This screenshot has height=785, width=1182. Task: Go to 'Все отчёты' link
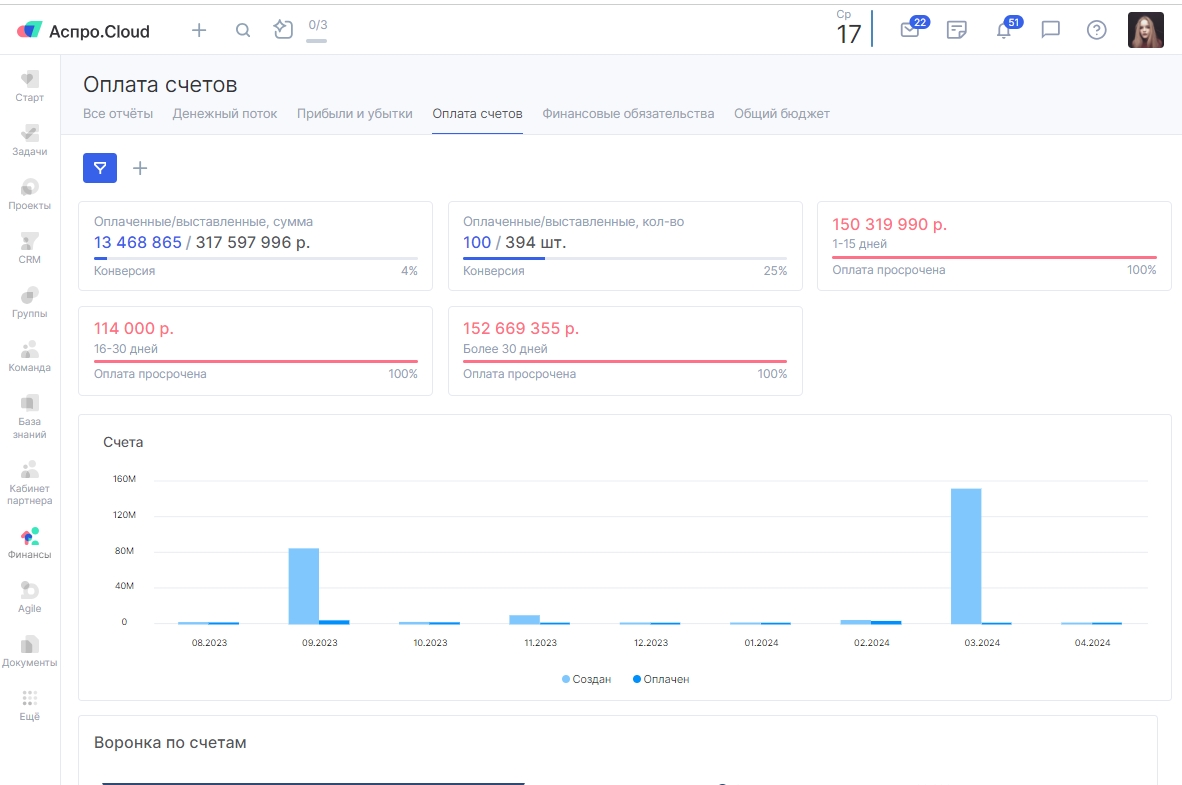[x=118, y=114]
